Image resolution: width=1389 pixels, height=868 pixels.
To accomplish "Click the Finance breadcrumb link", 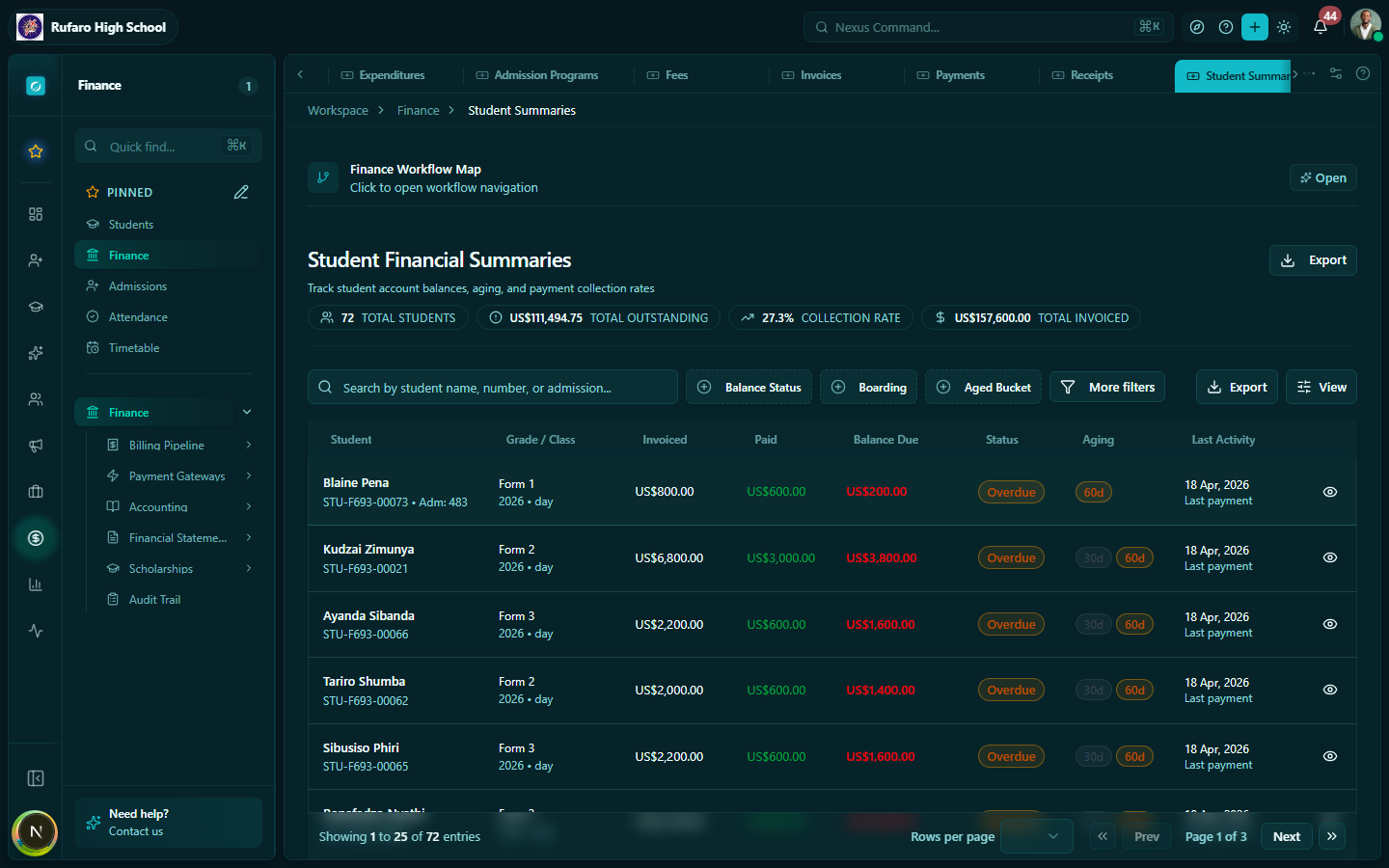I will pos(418,110).
